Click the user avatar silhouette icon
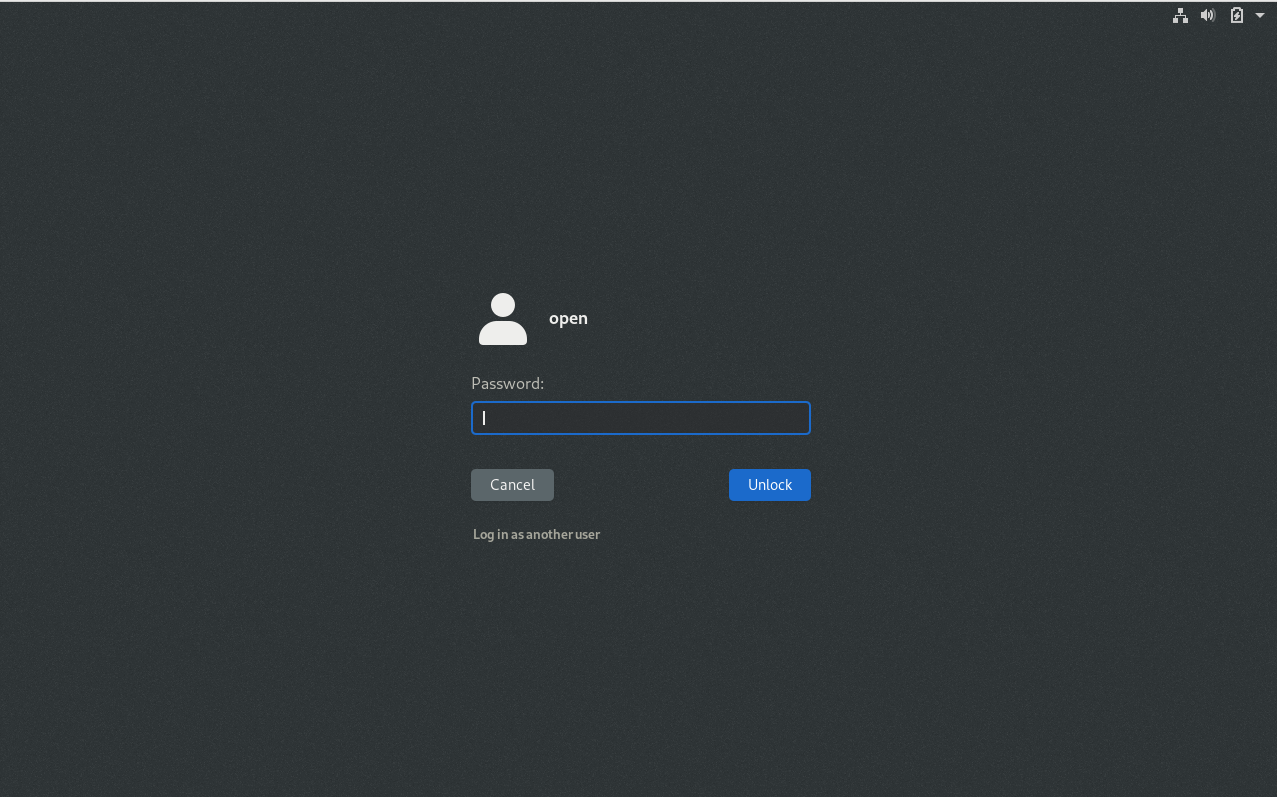The image size is (1277, 797). (x=503, y=319)
